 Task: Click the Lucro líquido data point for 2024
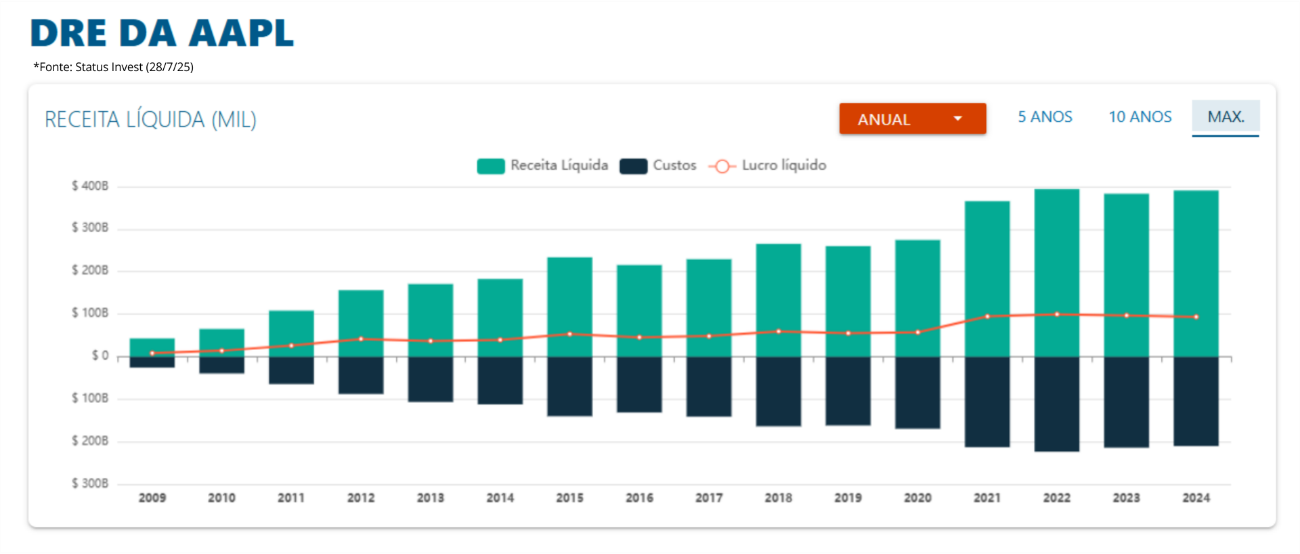(1195, 317)
